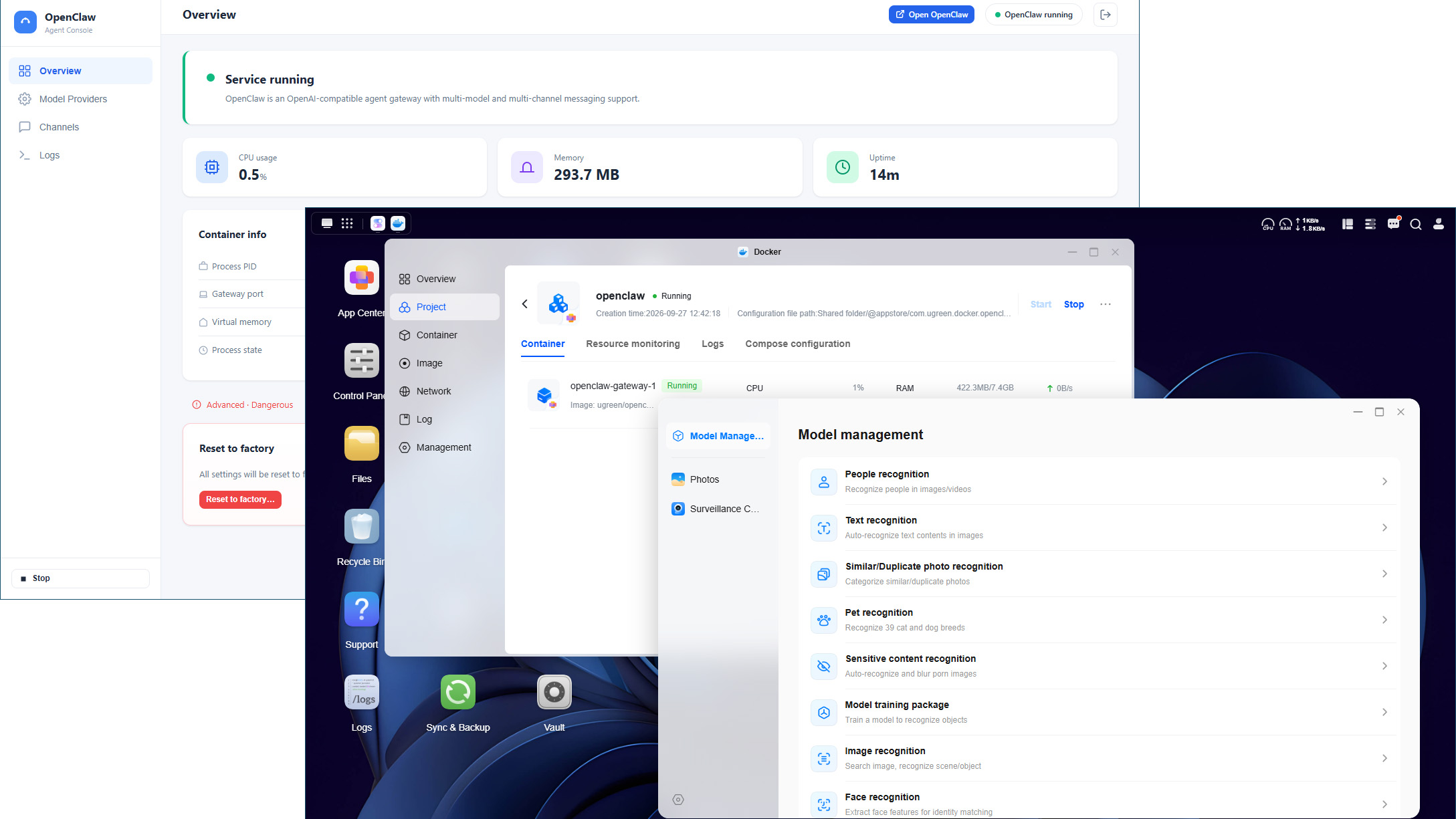
Task: Go back with the arrow in Docker project
Action: 524,304
